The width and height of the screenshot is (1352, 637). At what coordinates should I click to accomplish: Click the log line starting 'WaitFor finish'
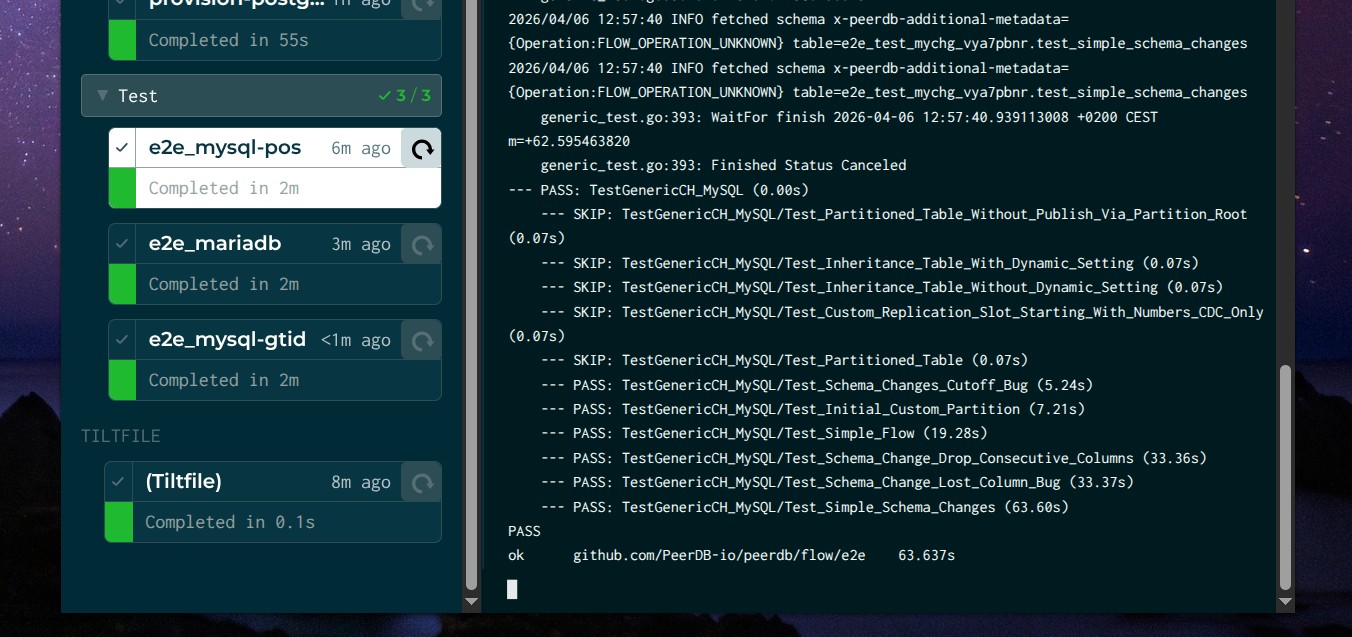tap(833, 129)
